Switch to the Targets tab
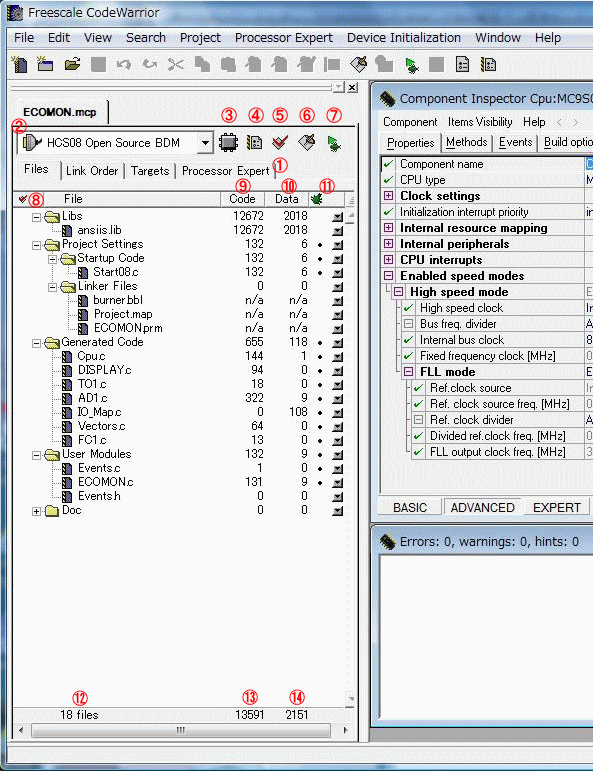Image resolution: width=594 pixels, height=772 pixels. [150, 171]
